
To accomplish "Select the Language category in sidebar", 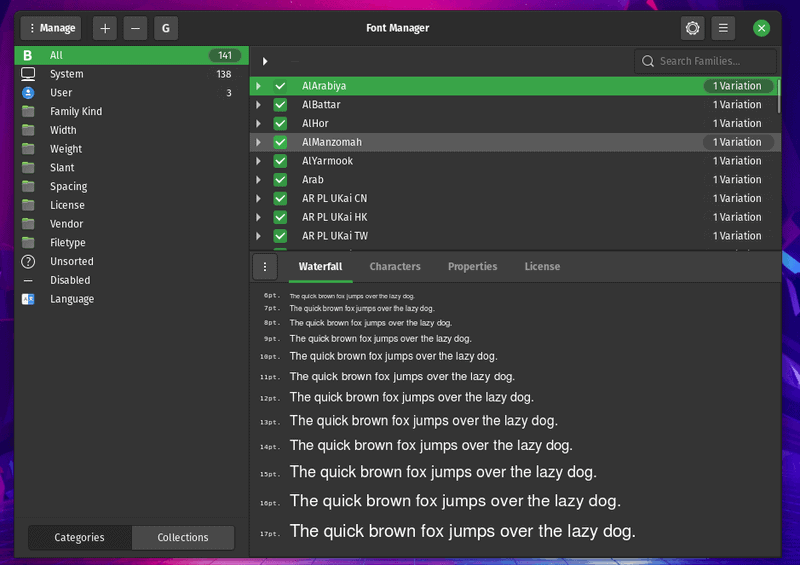I will (x=72, y=299).
